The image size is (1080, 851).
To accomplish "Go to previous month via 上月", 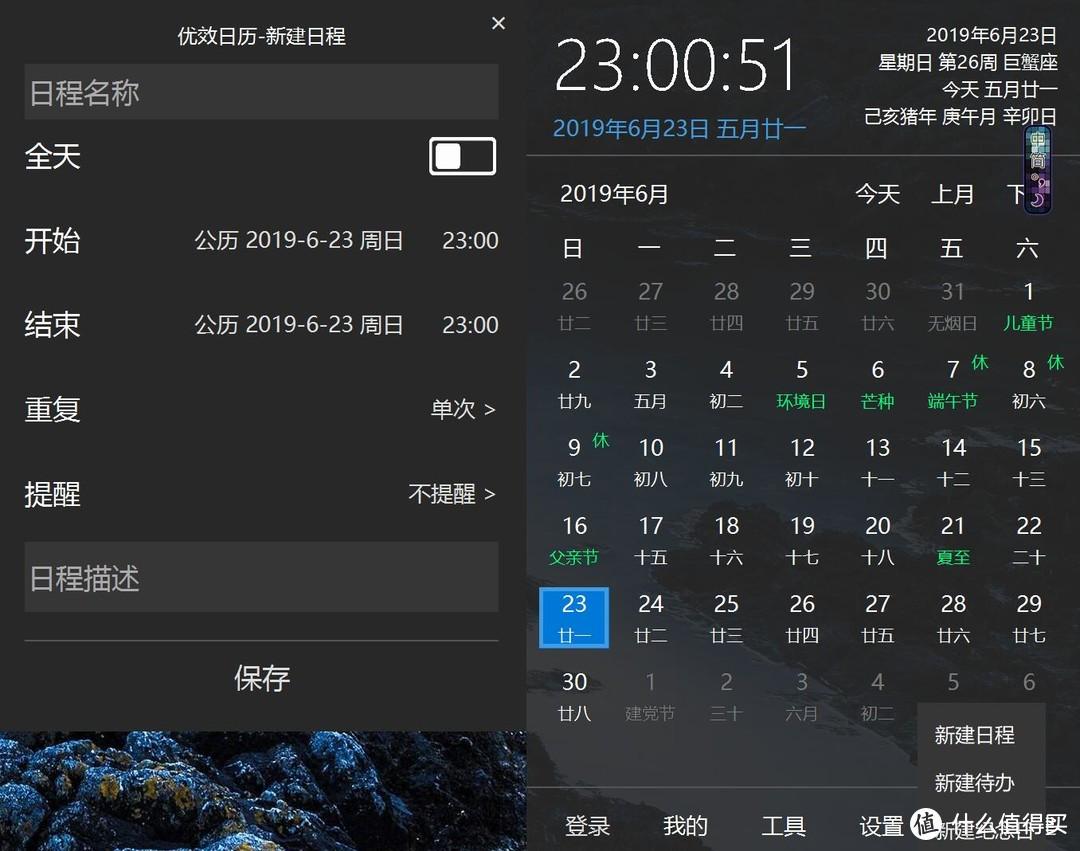I will 952,194.
